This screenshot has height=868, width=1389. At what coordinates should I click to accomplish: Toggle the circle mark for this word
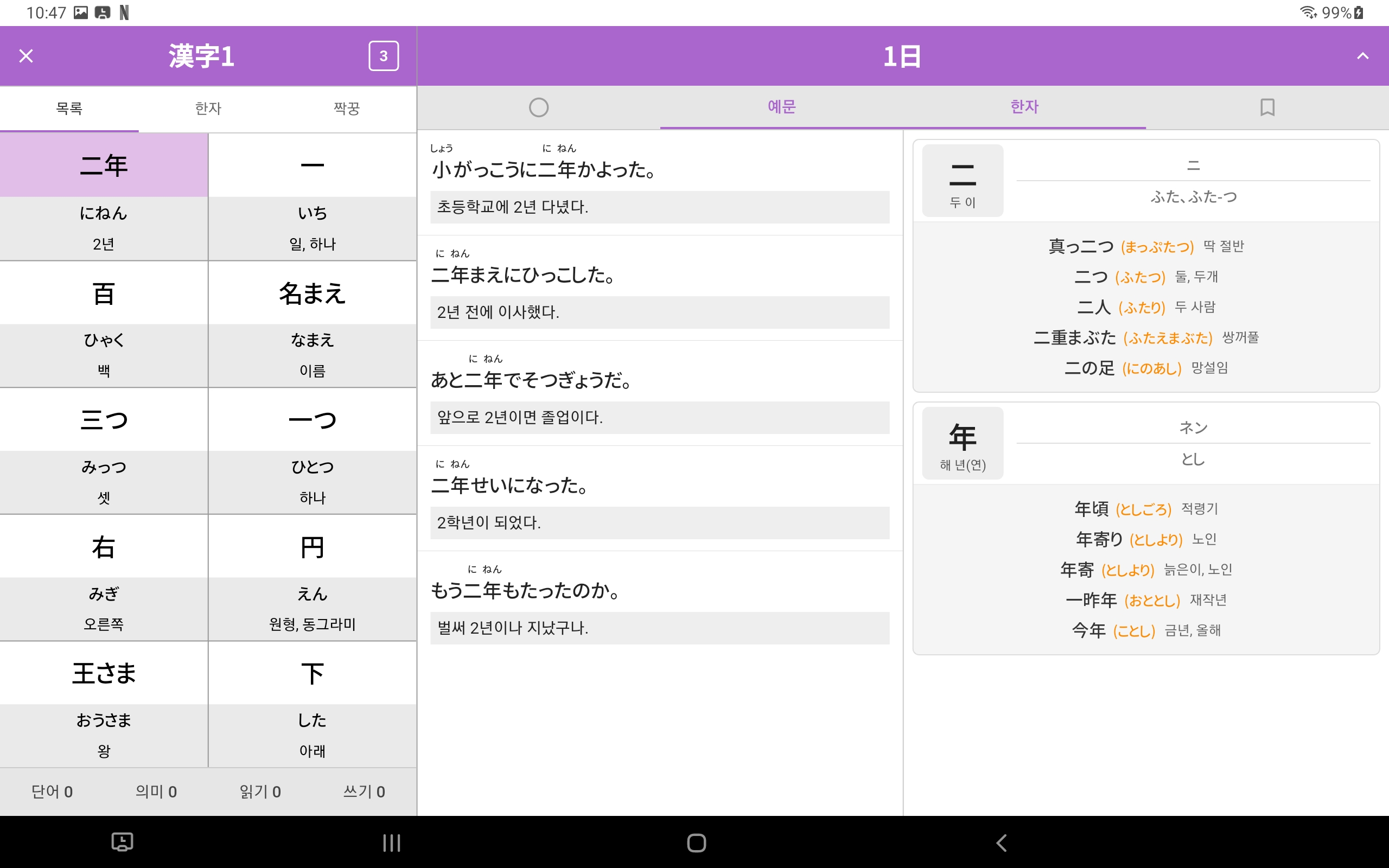coord(538,107)
